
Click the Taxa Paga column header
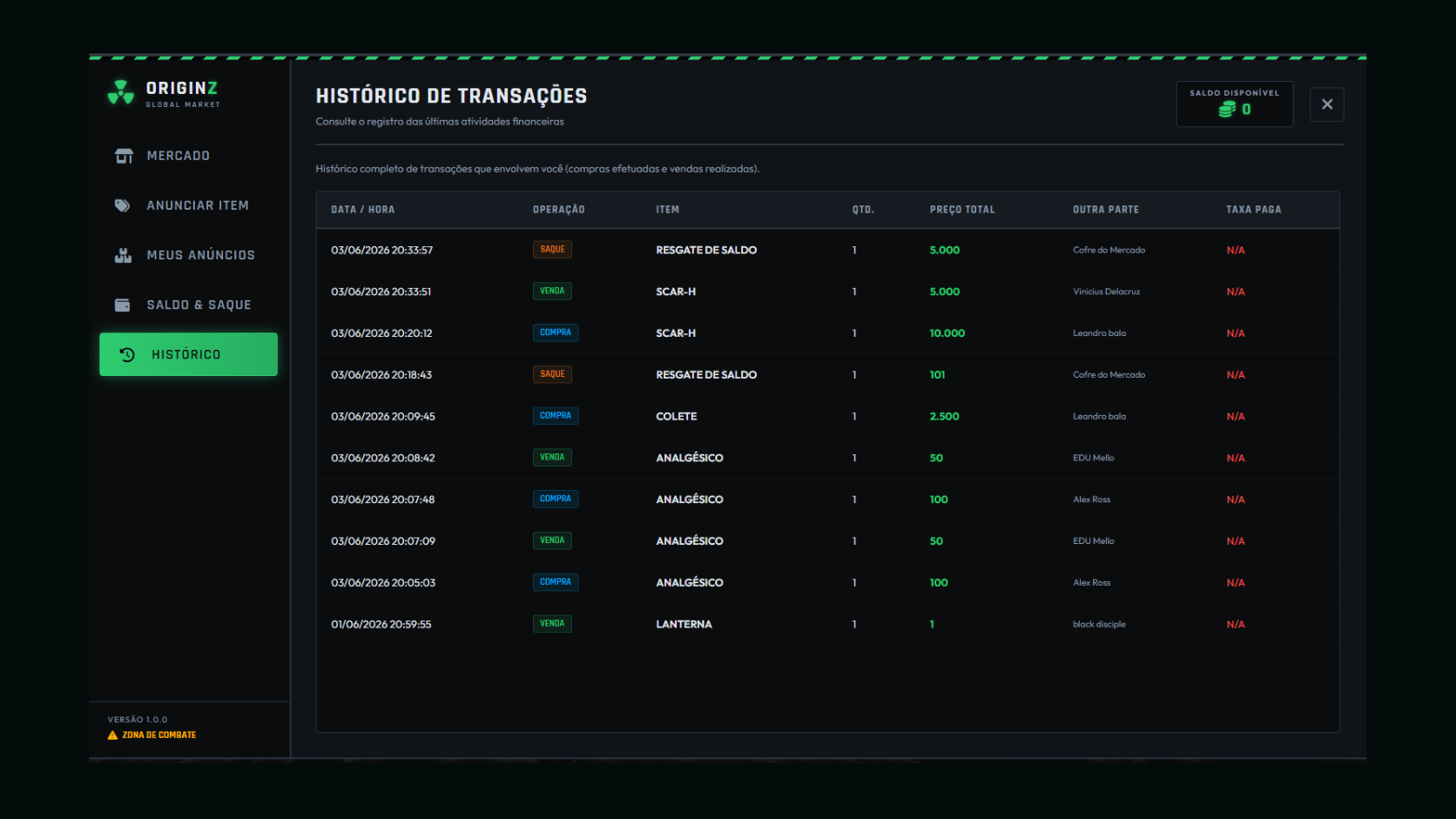(1254, 210)
